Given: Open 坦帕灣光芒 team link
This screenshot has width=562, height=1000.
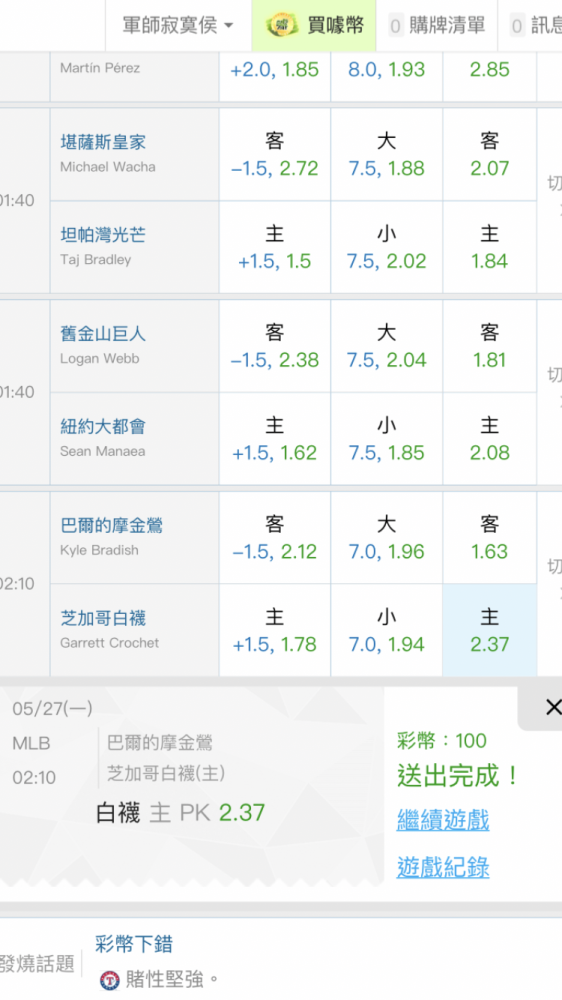Looking at the screenshot, I should point(103,235).
